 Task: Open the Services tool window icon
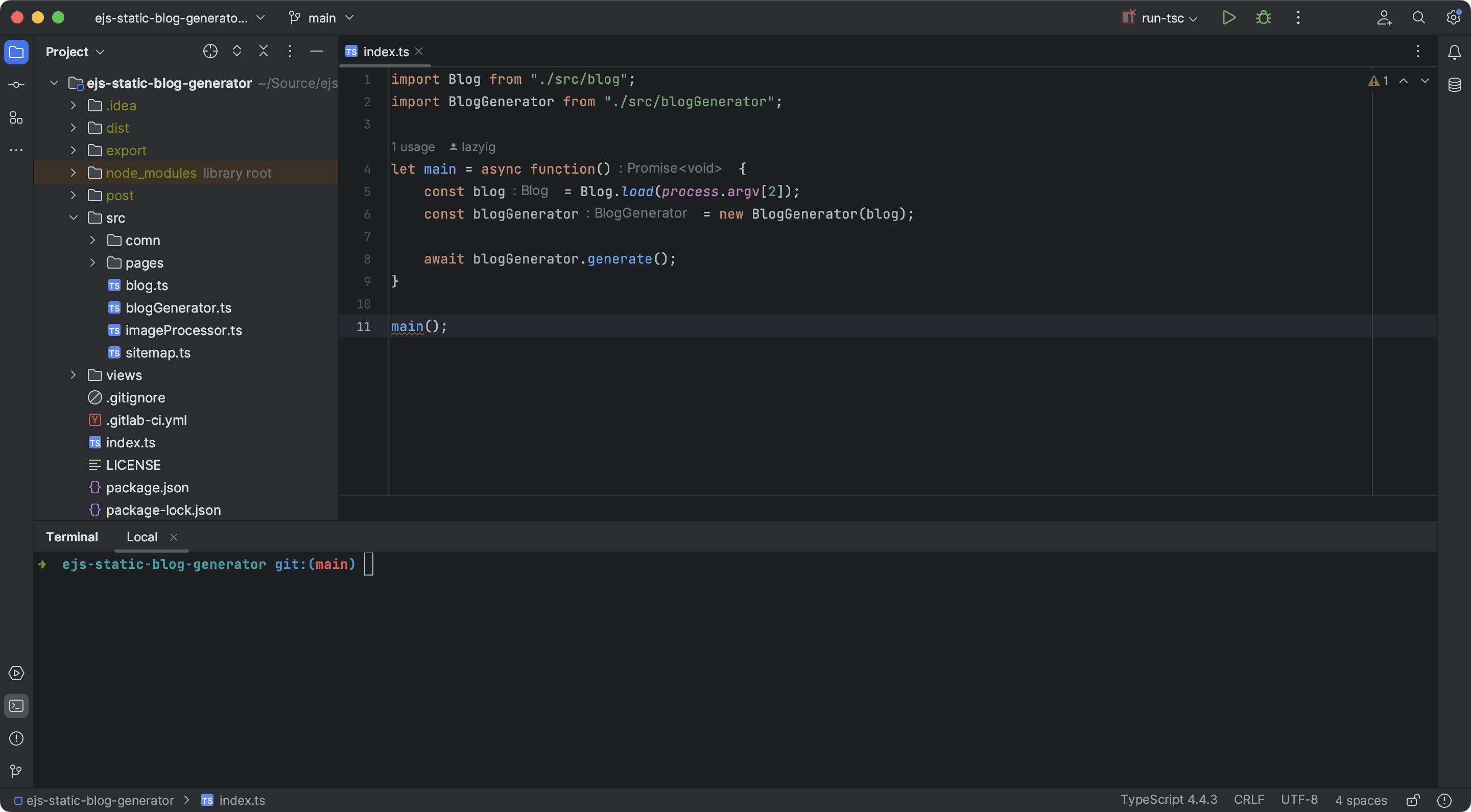16,673
